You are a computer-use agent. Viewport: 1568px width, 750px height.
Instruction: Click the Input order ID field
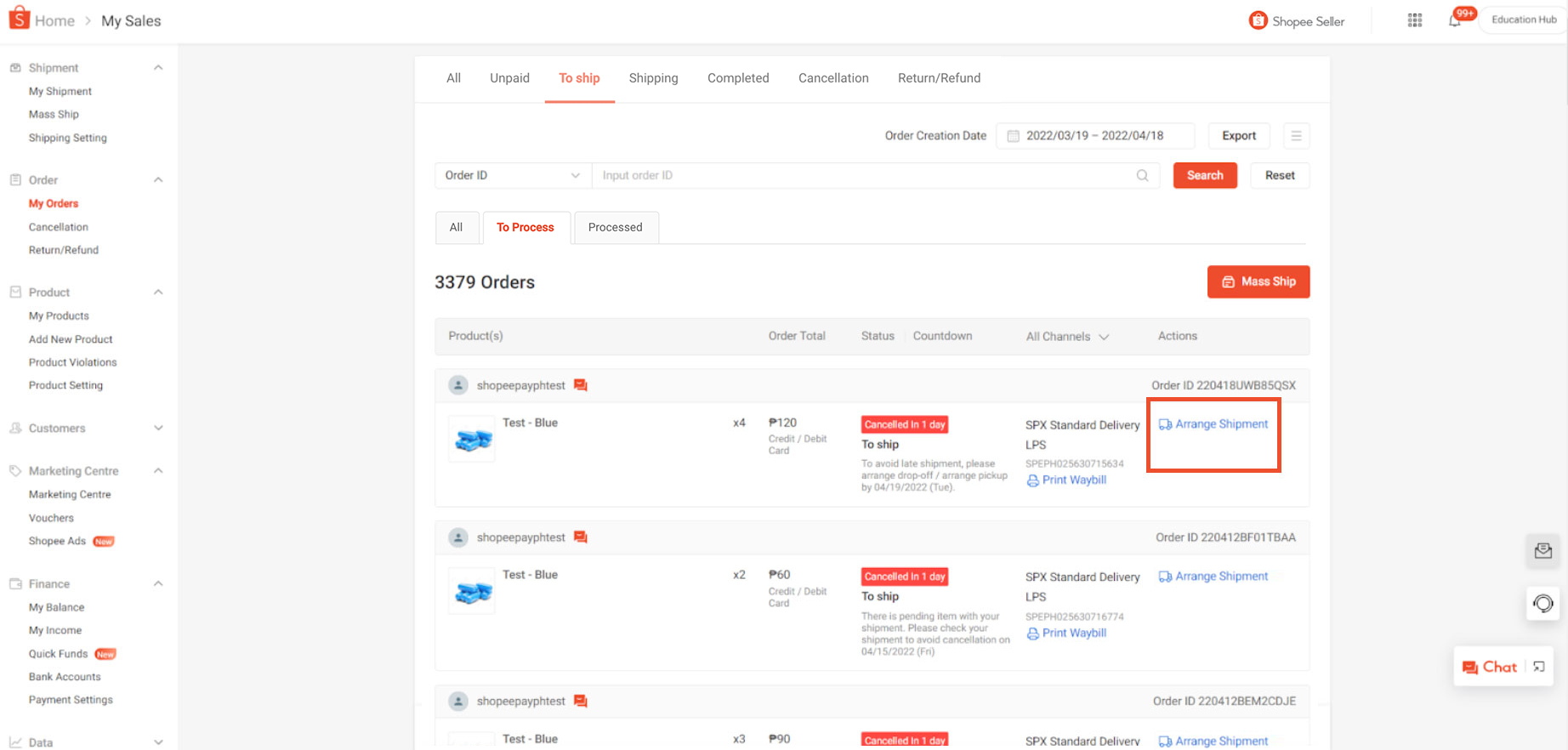point(863,175)
